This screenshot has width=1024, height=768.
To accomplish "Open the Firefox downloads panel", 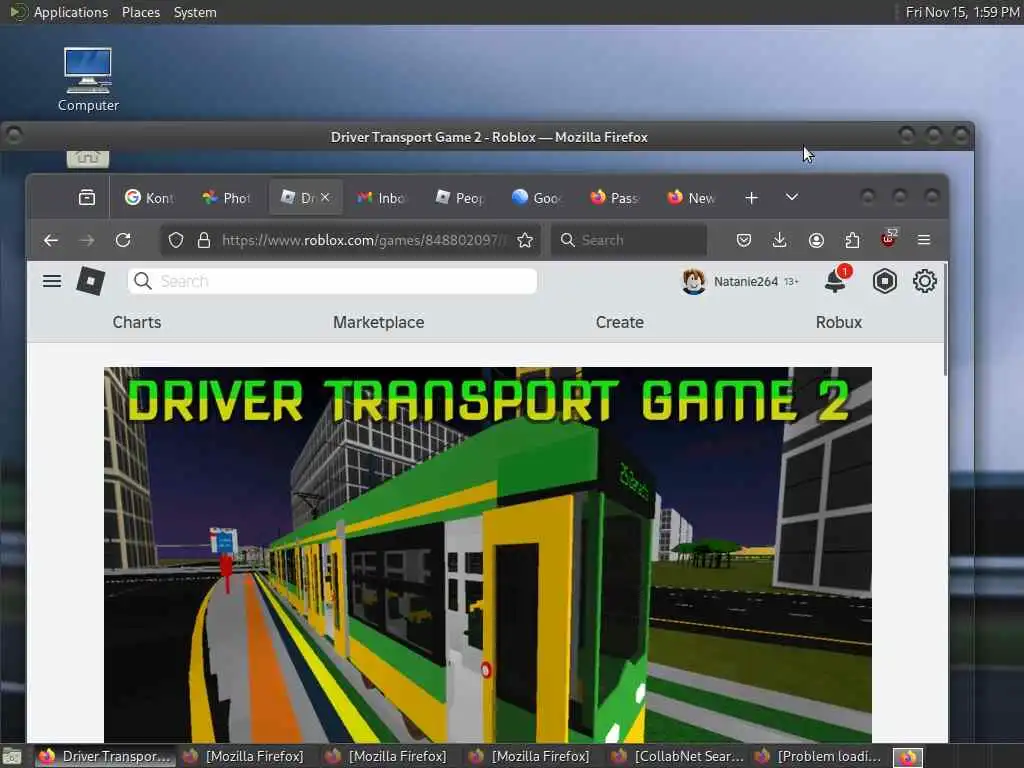I will 779,240.
